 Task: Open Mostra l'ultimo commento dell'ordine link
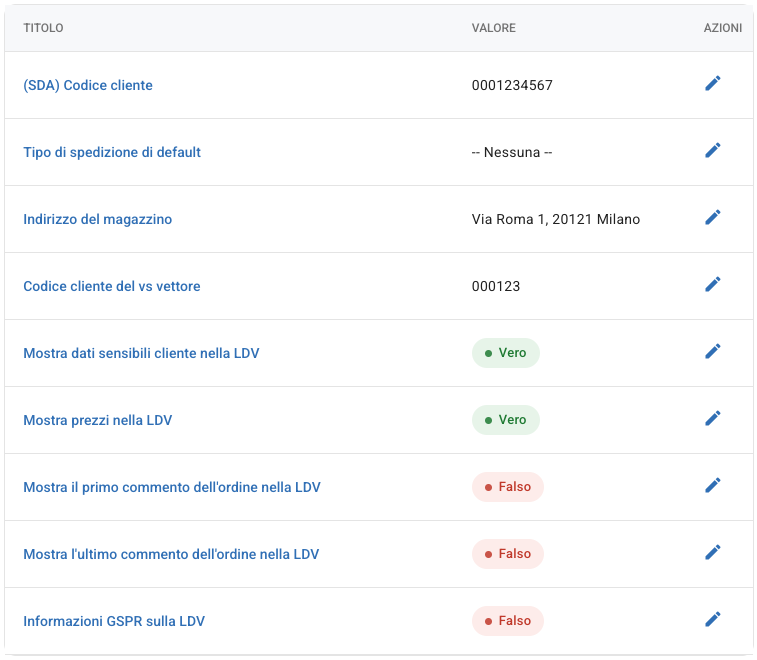[x=171, y=554]
